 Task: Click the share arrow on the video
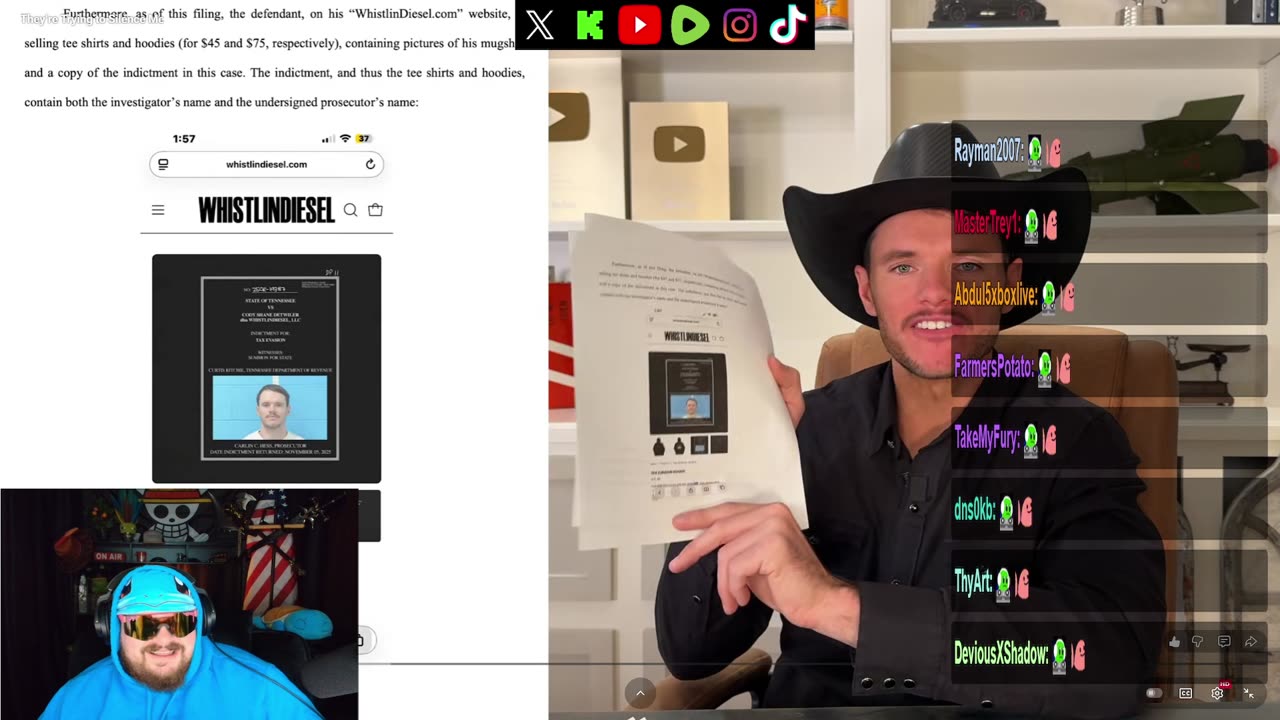coord(1250,642)
